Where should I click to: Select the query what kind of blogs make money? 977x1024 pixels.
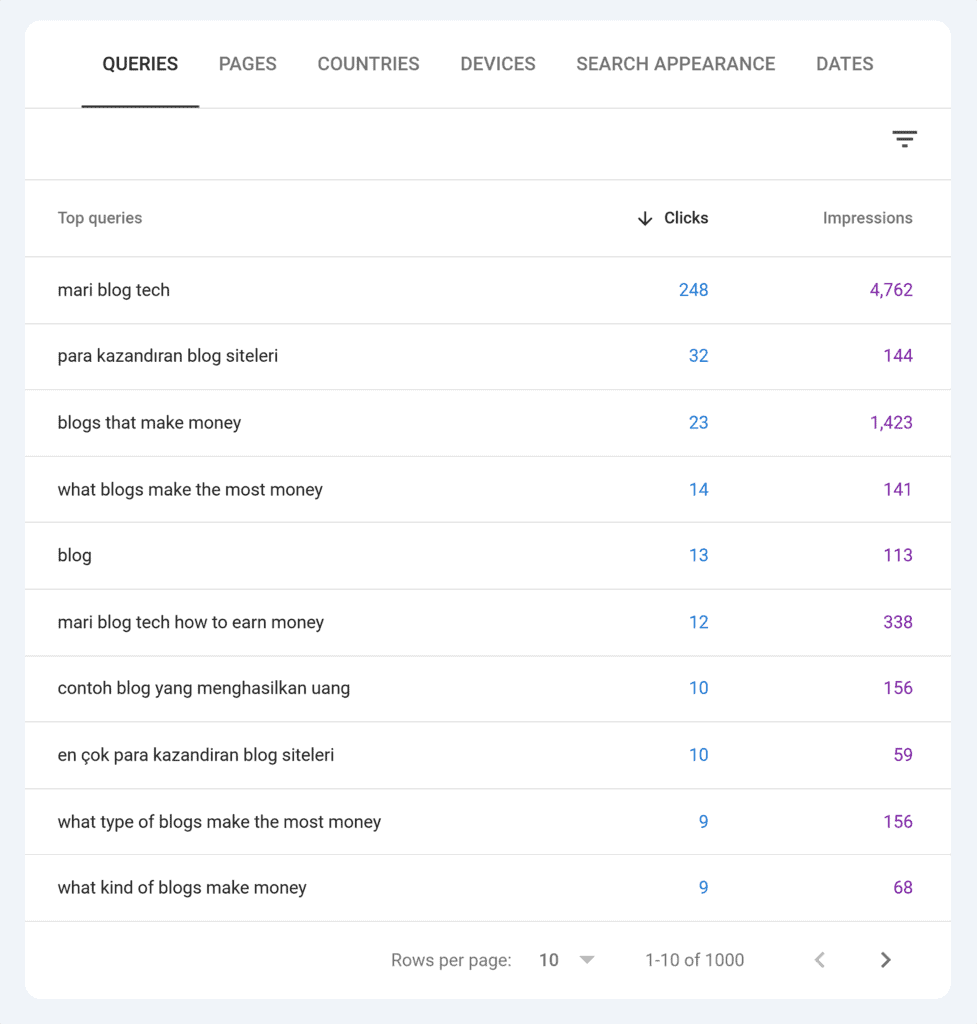click(x=181, y=887)
